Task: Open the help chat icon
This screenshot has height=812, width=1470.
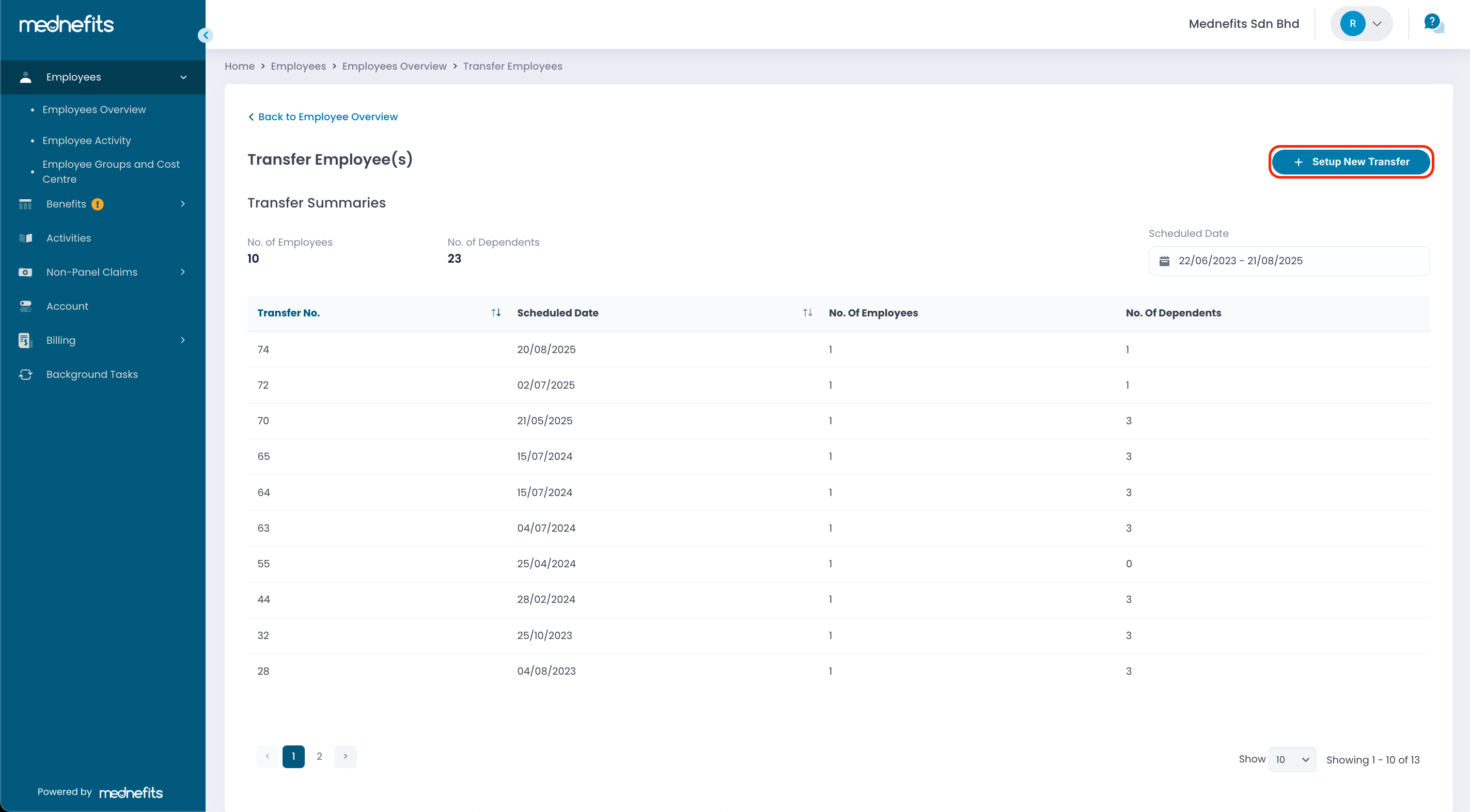Action: point(1432,23)
